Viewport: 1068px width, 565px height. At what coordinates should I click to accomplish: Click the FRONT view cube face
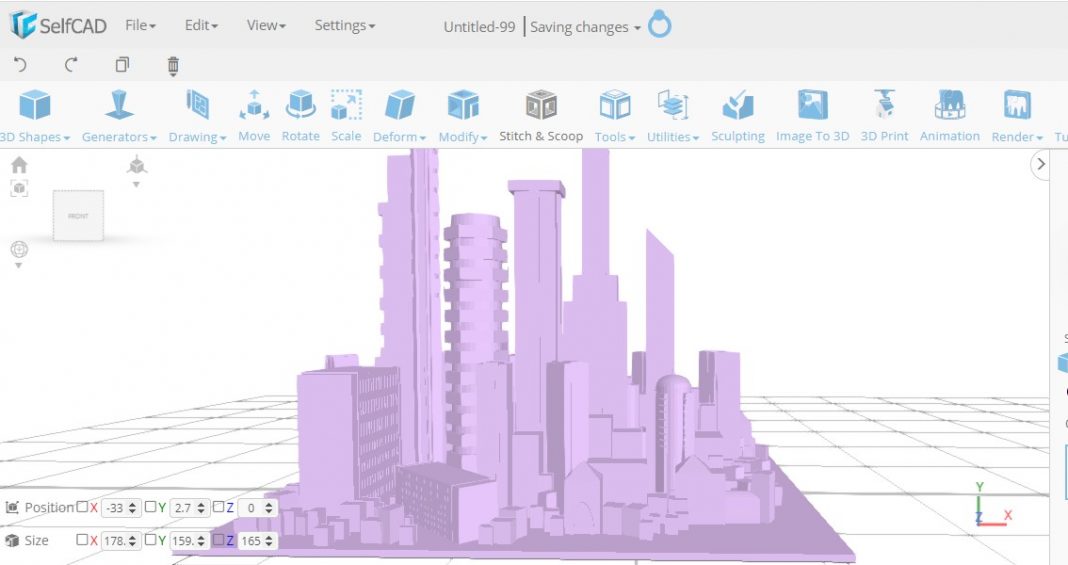(x=78, y=216)
